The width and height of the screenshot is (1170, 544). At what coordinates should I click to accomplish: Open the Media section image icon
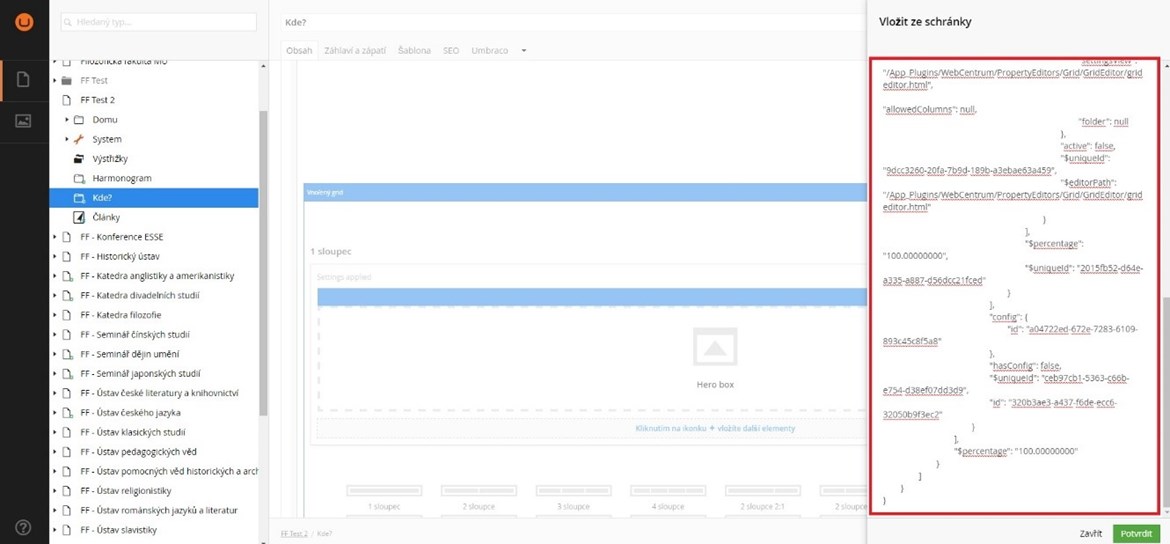tap(24, 121)
